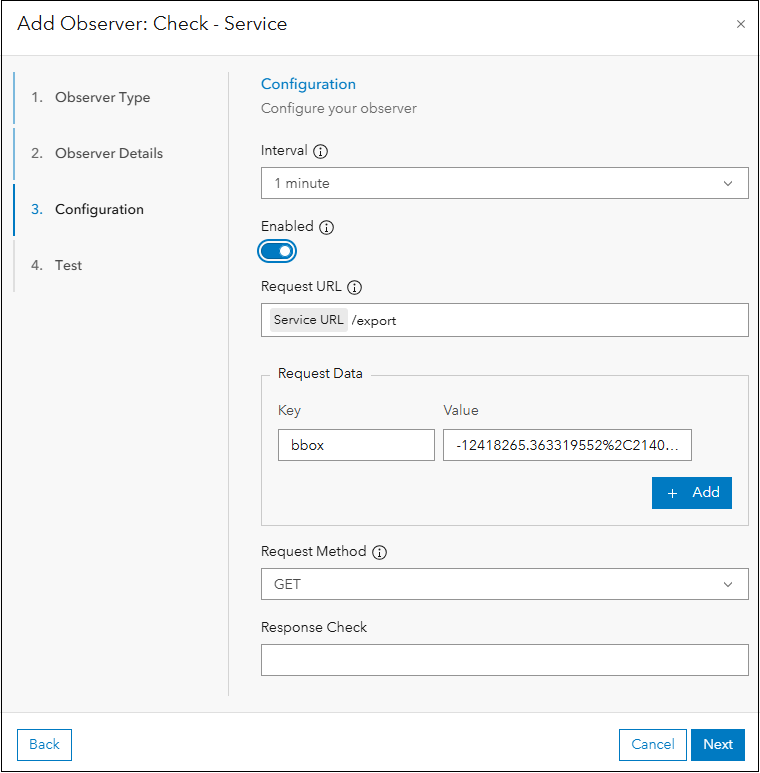Select the Configuration step
The image size is (760, 773).
coord(99,210)
